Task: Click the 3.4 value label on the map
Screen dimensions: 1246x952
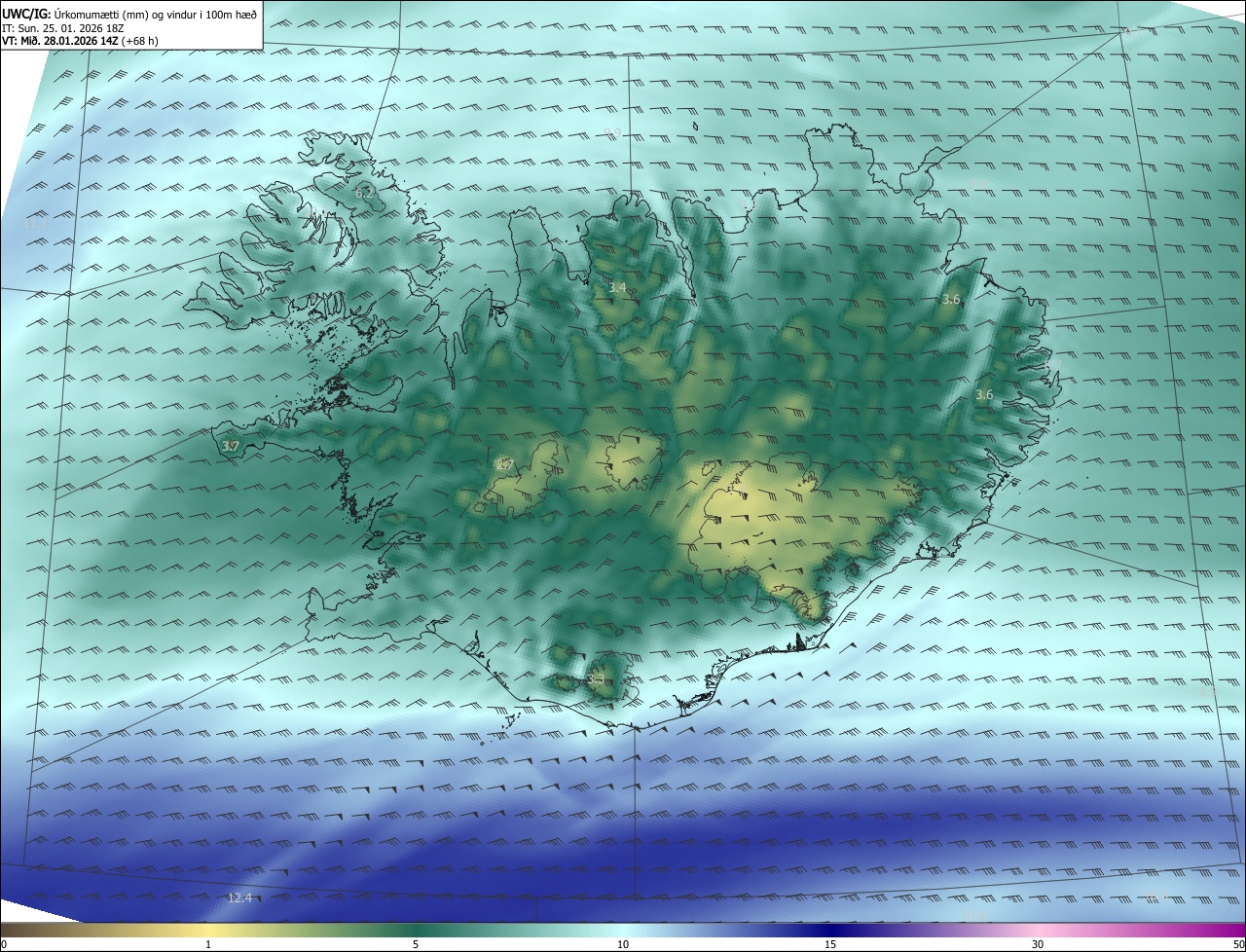Action: point(618,287)
